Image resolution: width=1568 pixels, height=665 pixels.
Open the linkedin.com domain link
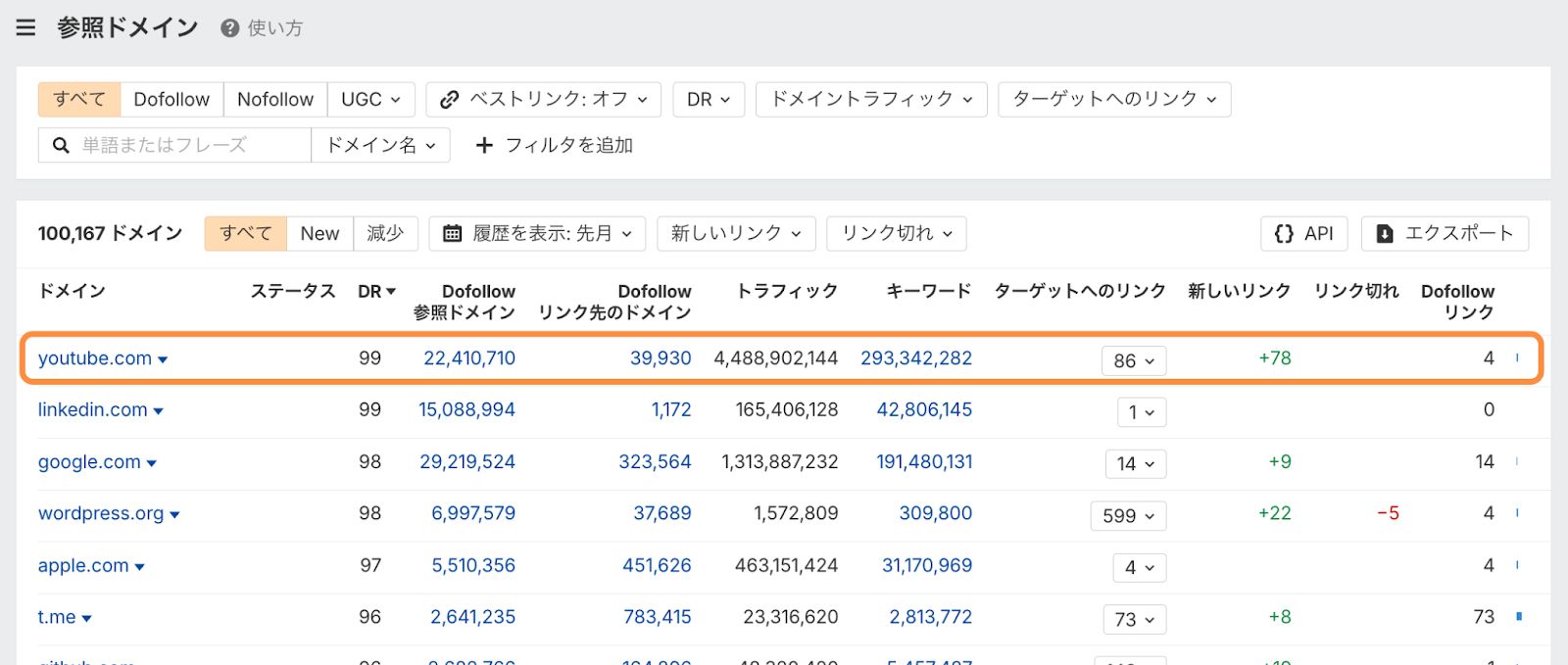(93, 409)
